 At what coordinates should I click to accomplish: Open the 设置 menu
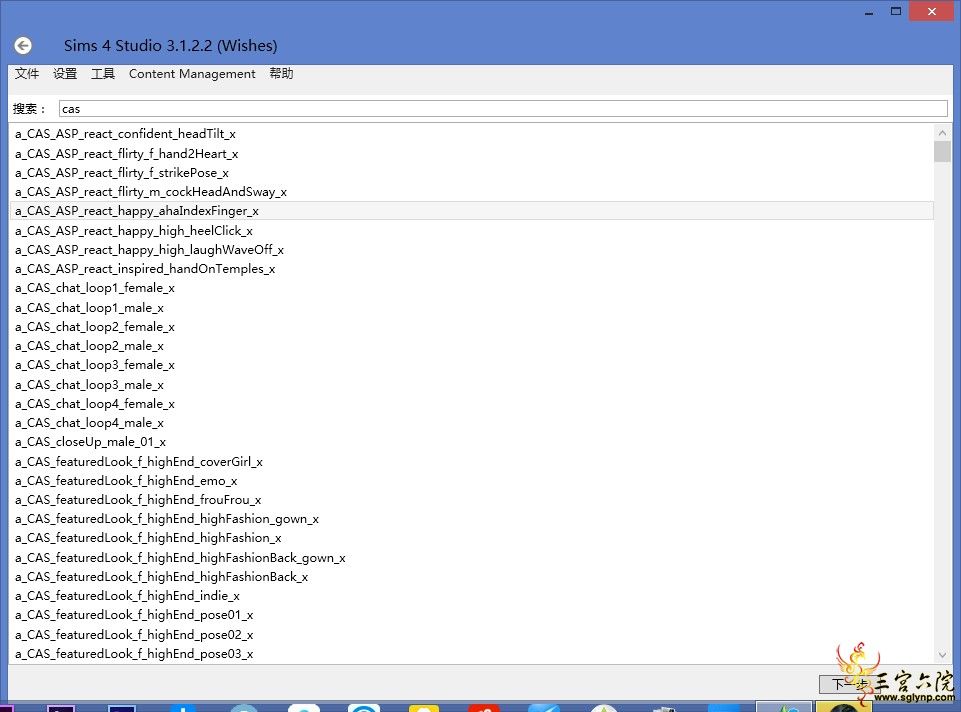65,74
